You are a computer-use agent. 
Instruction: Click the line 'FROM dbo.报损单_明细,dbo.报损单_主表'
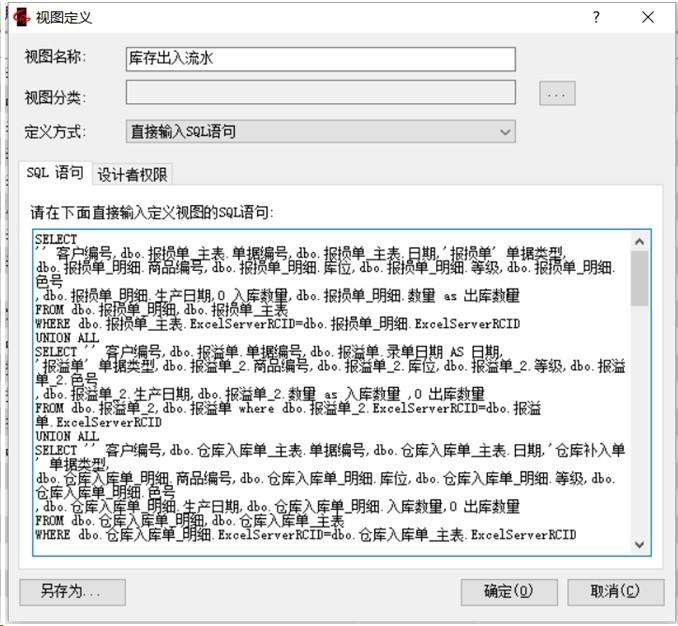click(161, 310)
